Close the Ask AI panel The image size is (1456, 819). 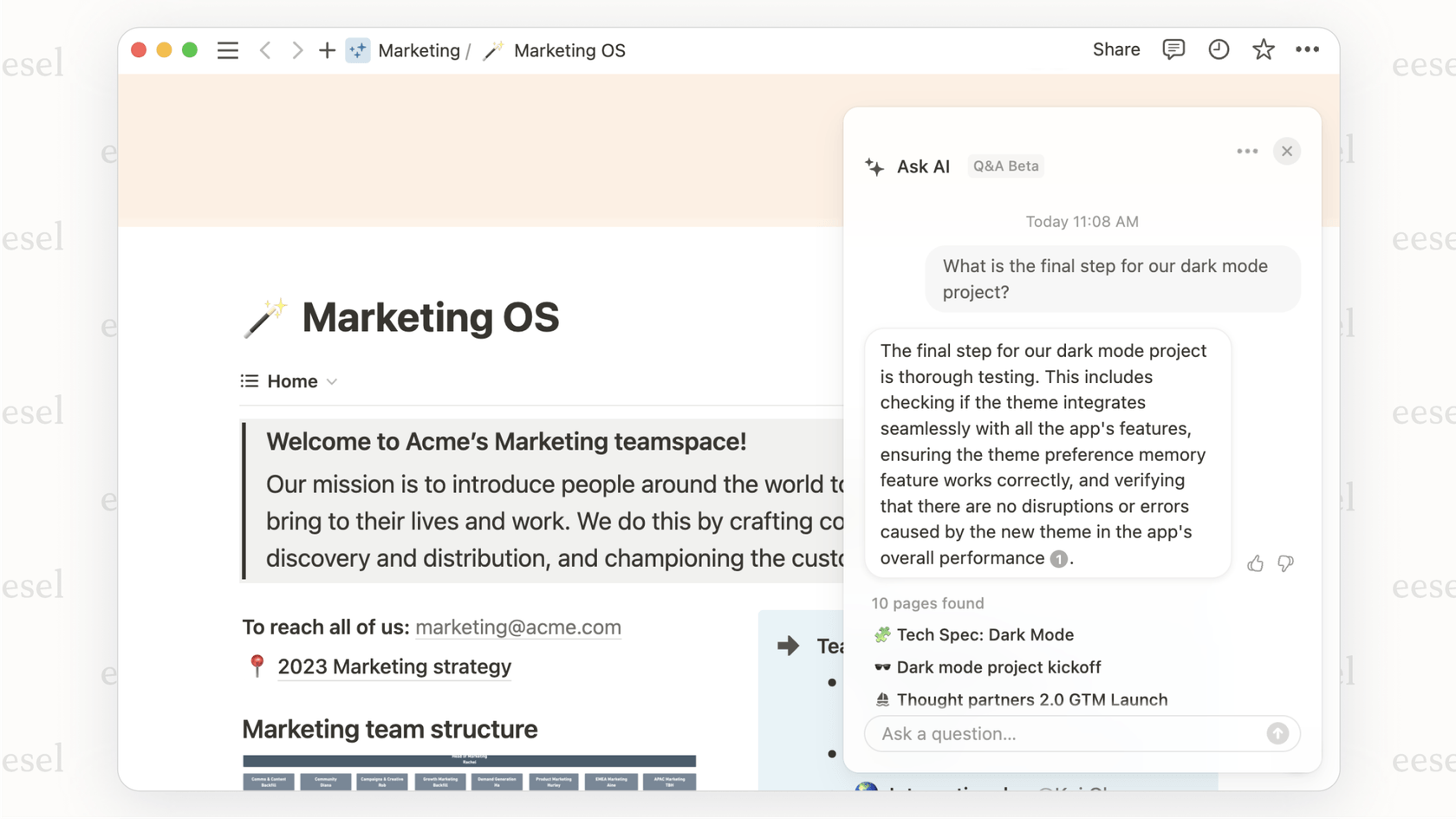[1286, 150]
